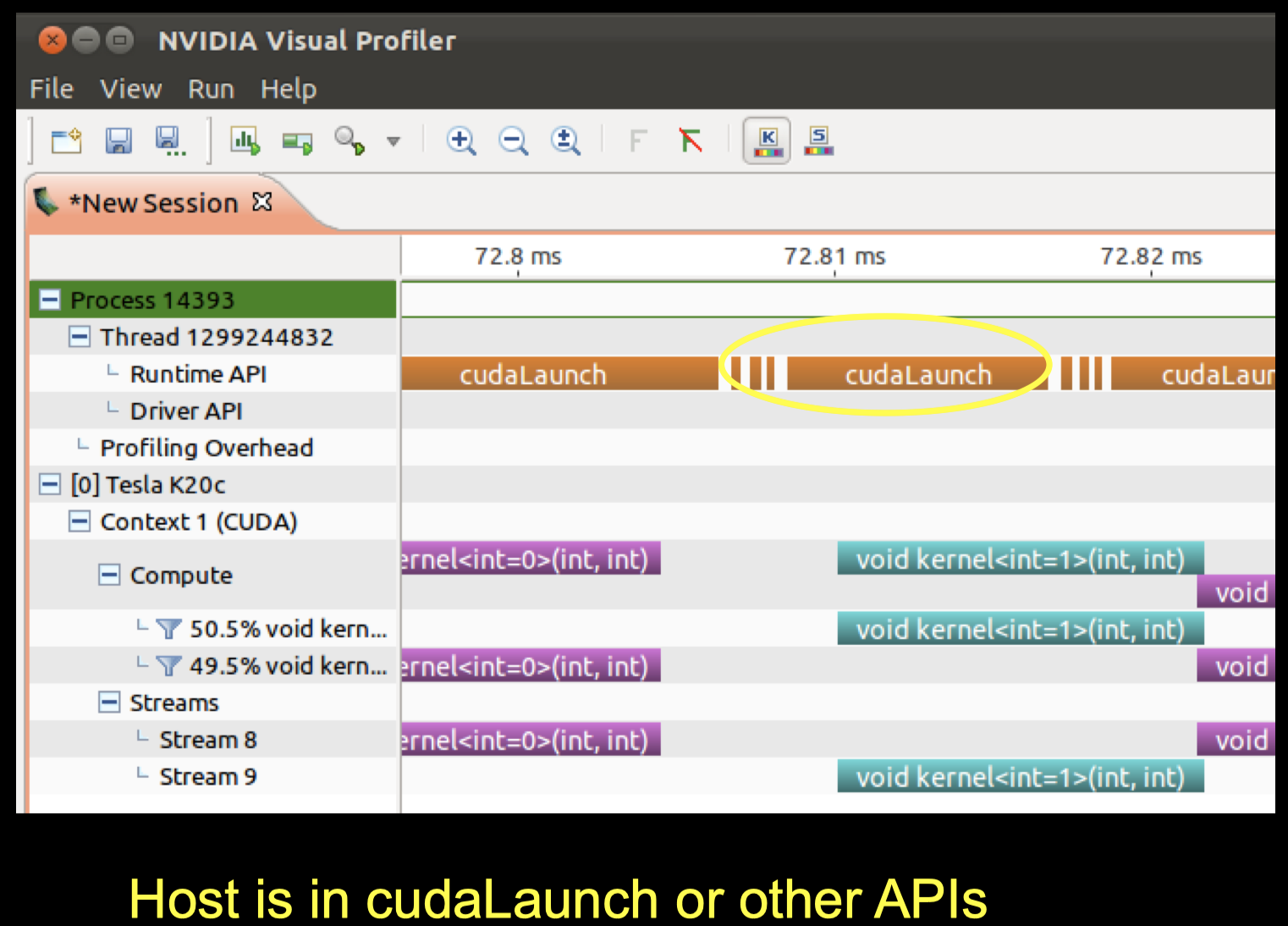Open the analysis report icon

(244, 141)
